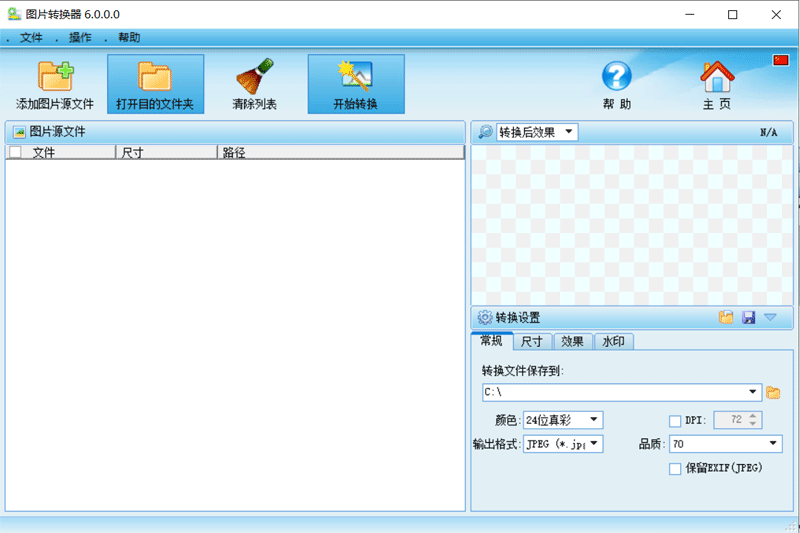Click the 尺寸 column header in file list

click(165, 153)
